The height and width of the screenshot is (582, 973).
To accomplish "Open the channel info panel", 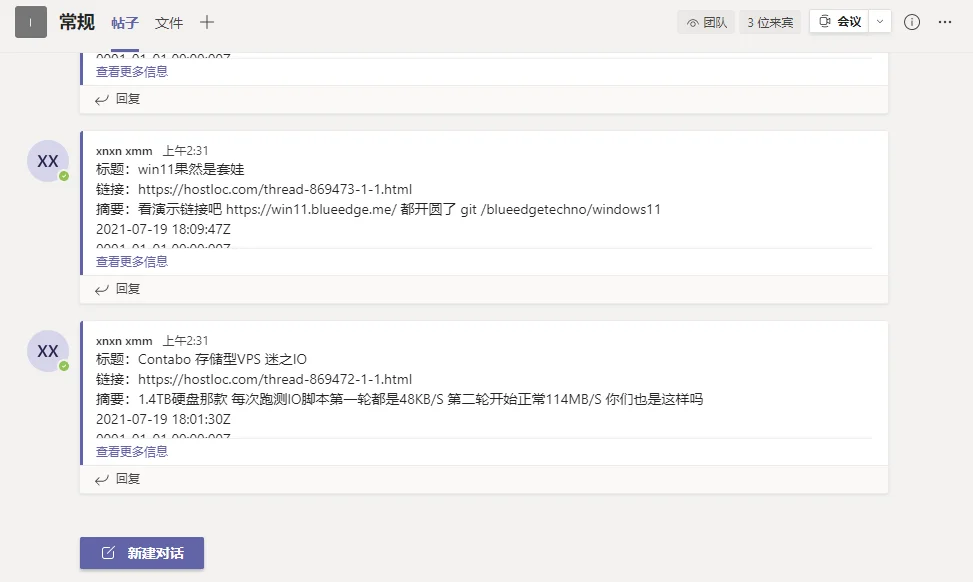I will click(911, 21).
